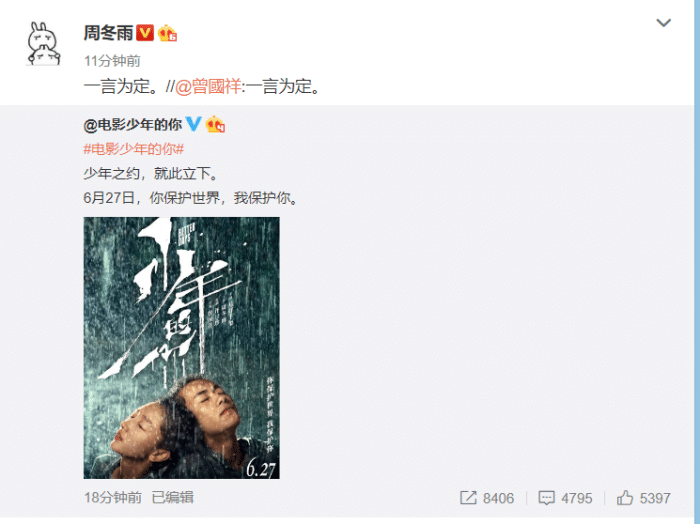The height and width of the screenshot is (524, 700).
Task: Open the #电影少年的你# hashtag topic
Action: [x=133, y=149]
